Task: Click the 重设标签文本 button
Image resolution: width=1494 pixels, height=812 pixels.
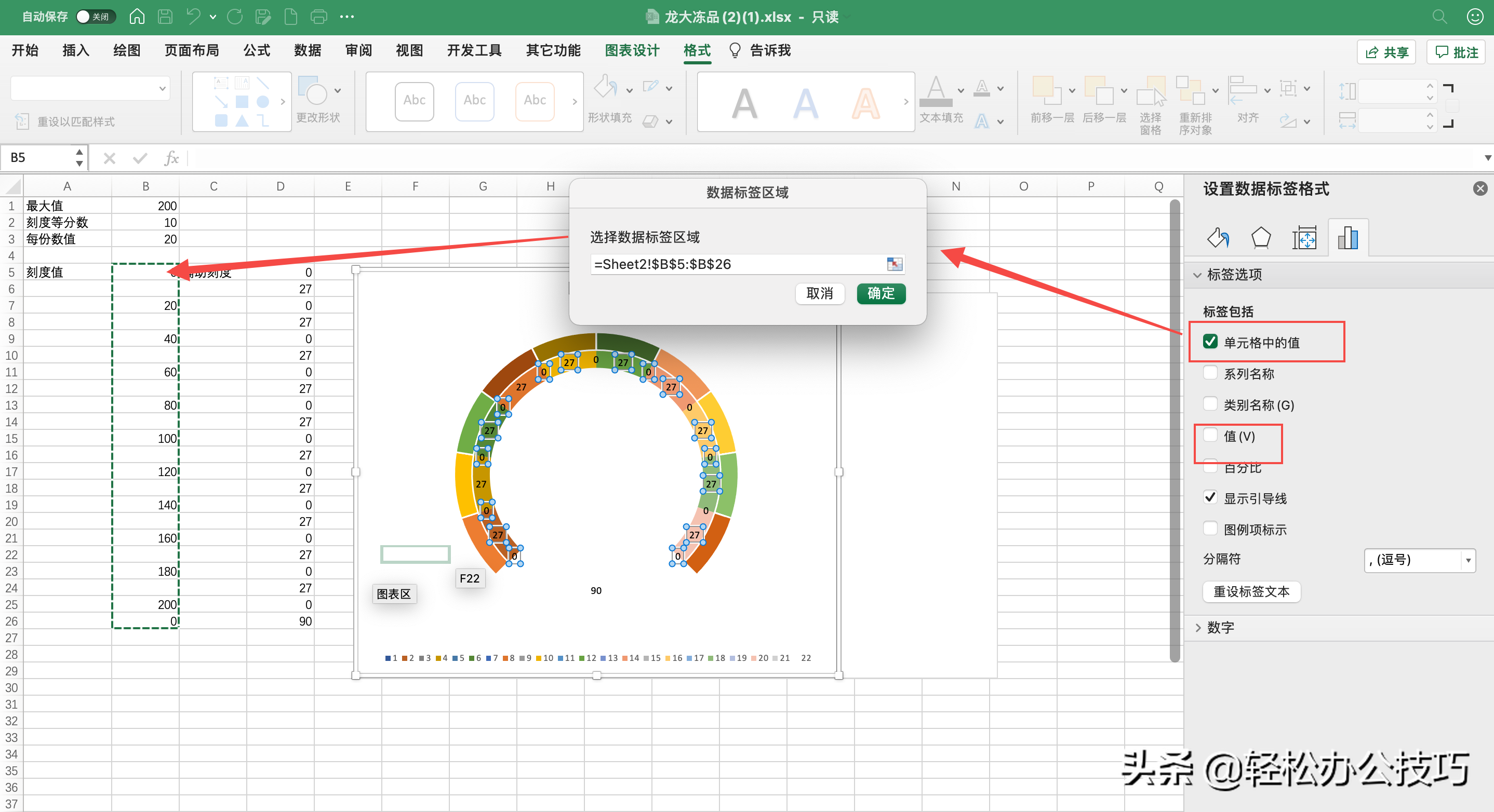Action: [1251, 592]
